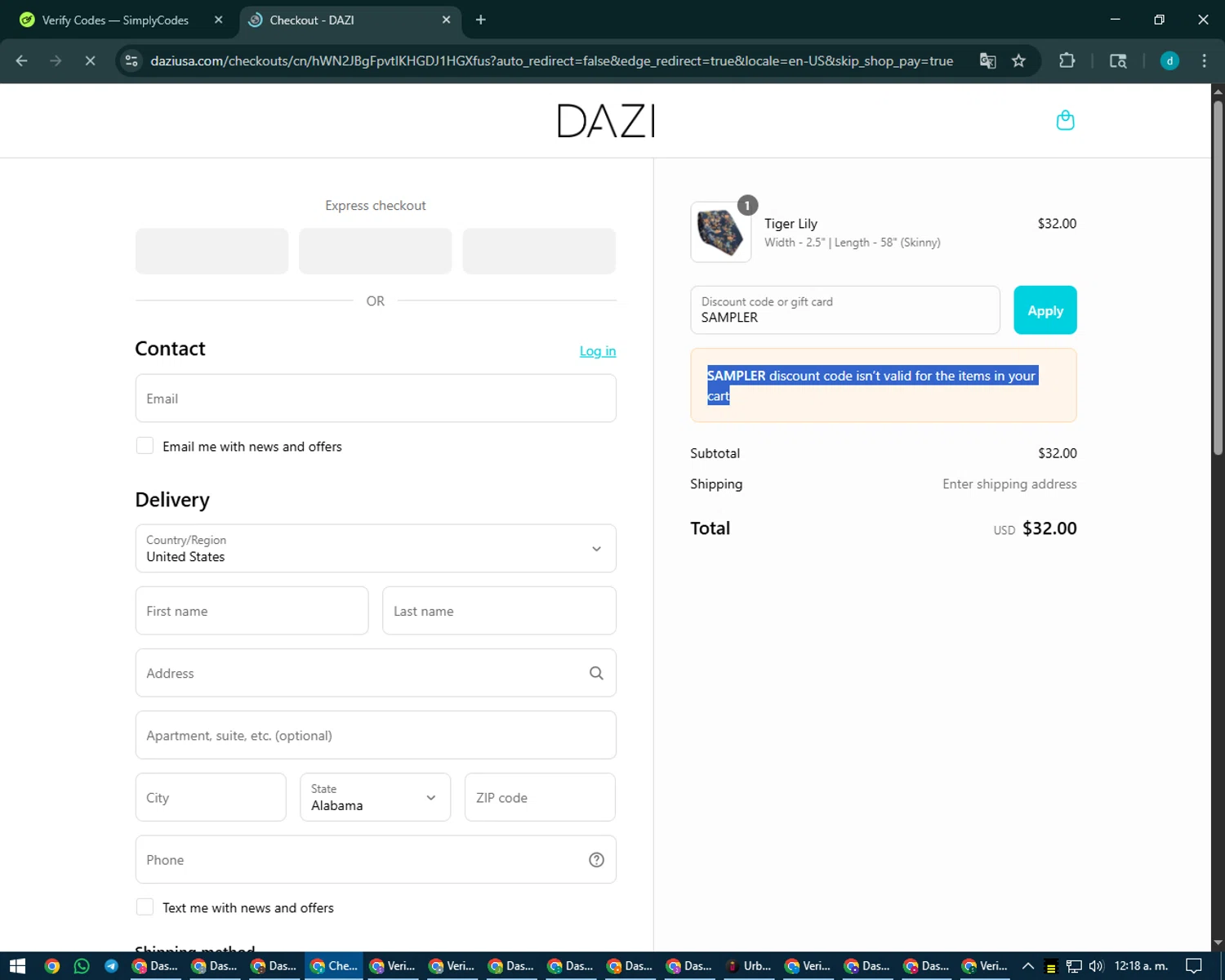Image resolution: width=1225 pixels, height=980 pixels.
Task: Close the Checkout - DAZI tab
Action: pos(446,20)
